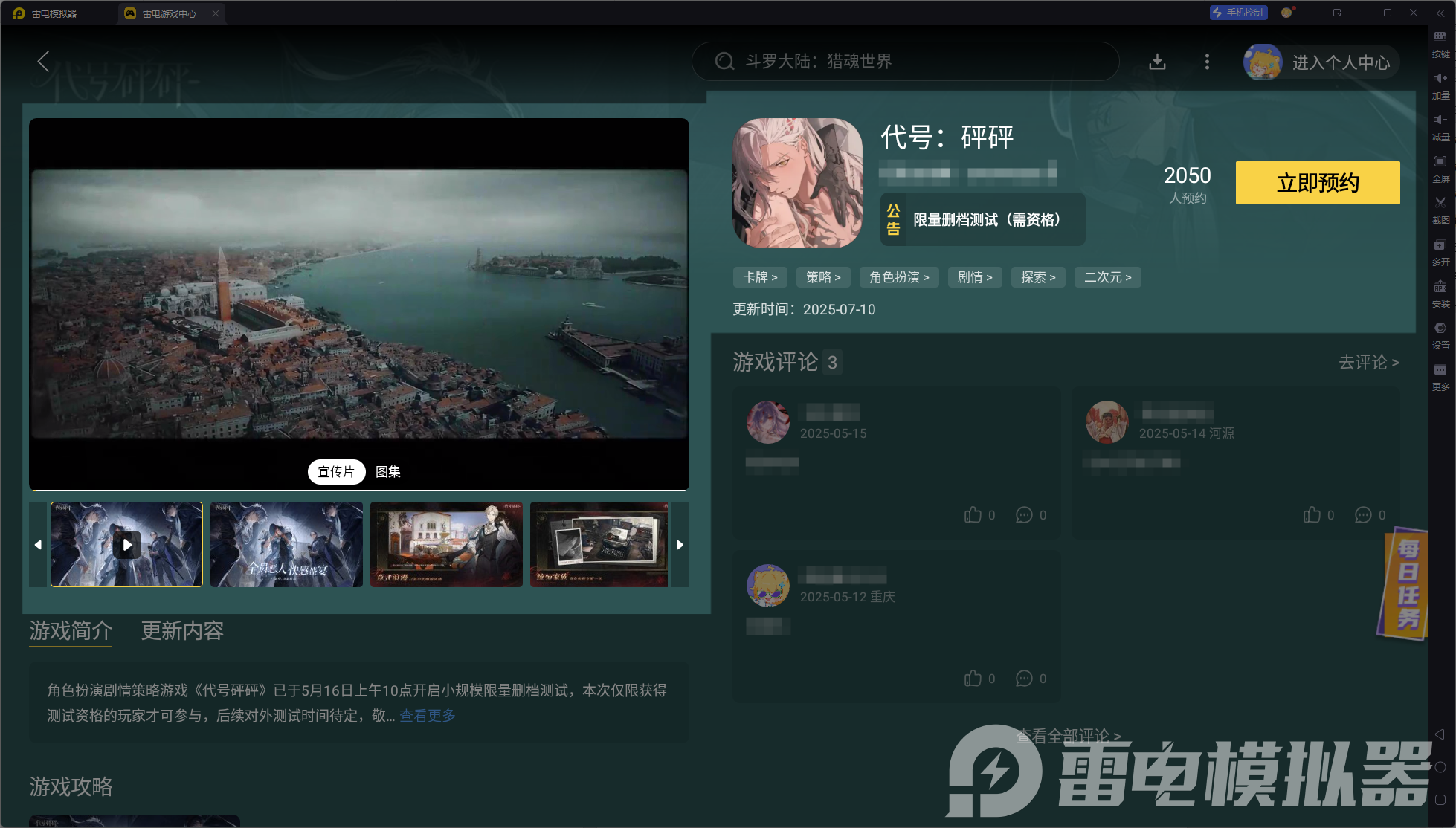This screenshot has width=1456, height=828.
Task: Expand description with 查看更多
Action: 428,716
